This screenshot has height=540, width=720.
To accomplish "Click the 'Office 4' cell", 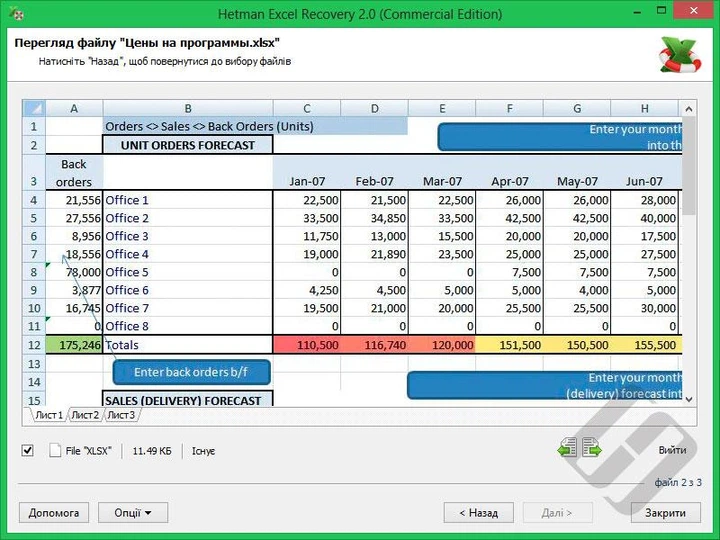I will pos(188,254).
